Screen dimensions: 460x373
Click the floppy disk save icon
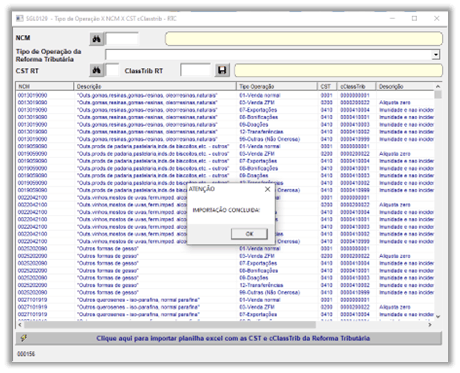[222, 70]
